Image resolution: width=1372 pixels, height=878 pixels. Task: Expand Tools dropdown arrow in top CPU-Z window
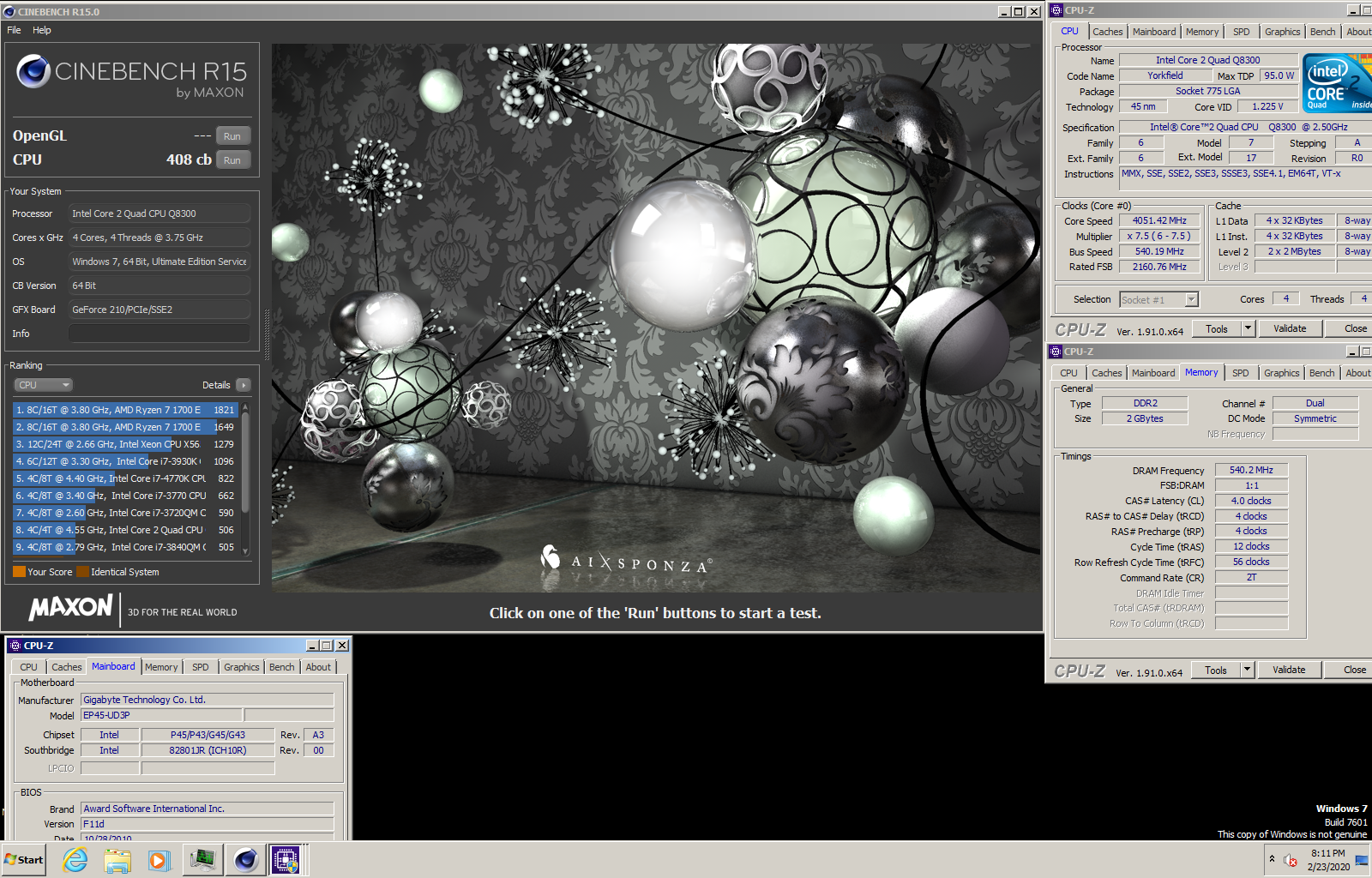point(1248,328)
